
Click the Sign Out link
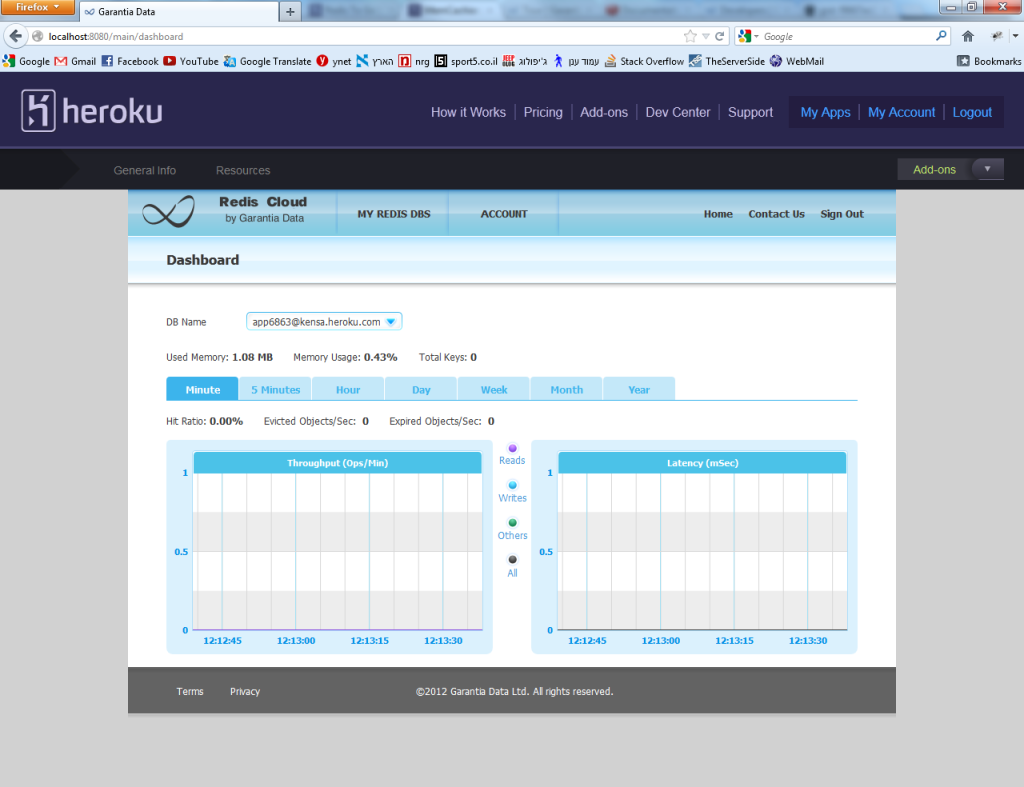(x=841, y=214)
